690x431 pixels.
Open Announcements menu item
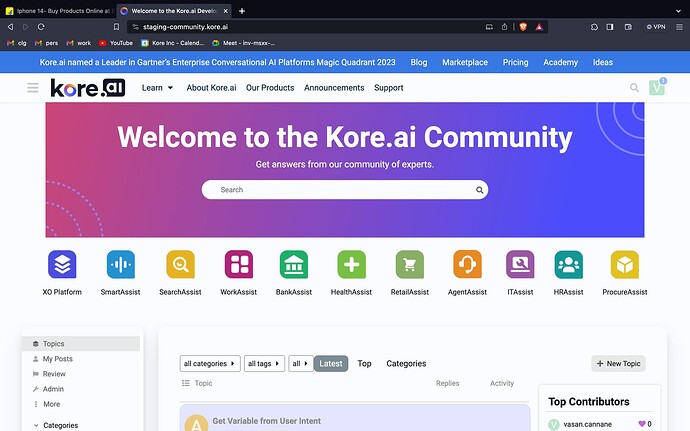[334, 88]
